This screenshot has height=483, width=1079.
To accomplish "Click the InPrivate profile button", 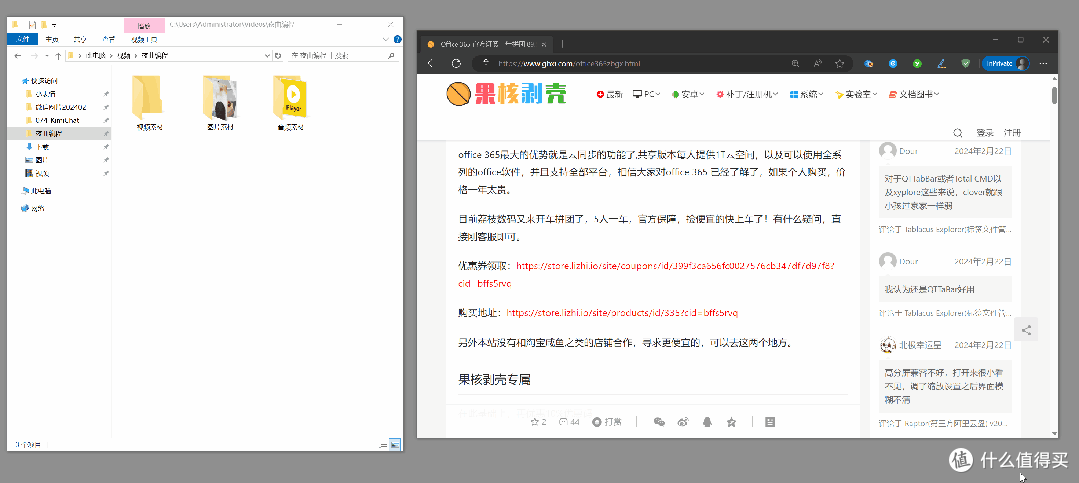I will click(1005, 63).
